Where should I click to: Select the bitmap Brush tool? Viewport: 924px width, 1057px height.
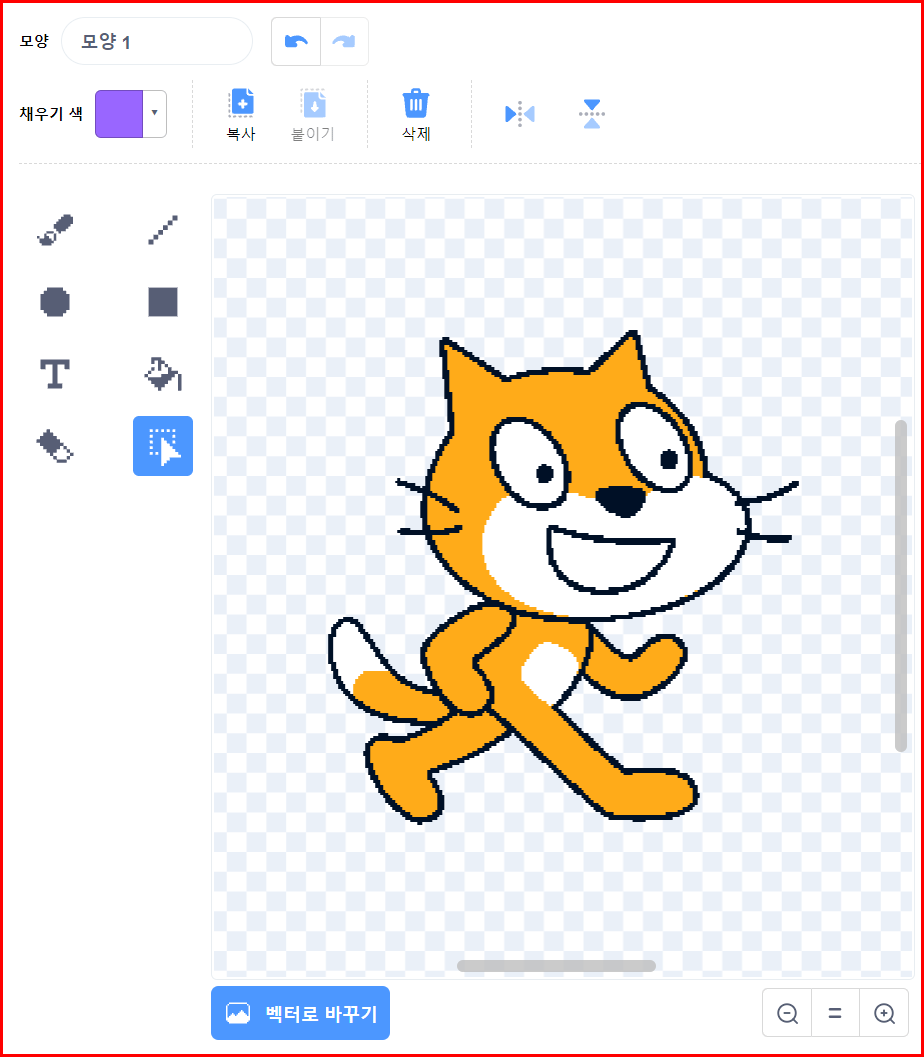[x=55, y=230]
